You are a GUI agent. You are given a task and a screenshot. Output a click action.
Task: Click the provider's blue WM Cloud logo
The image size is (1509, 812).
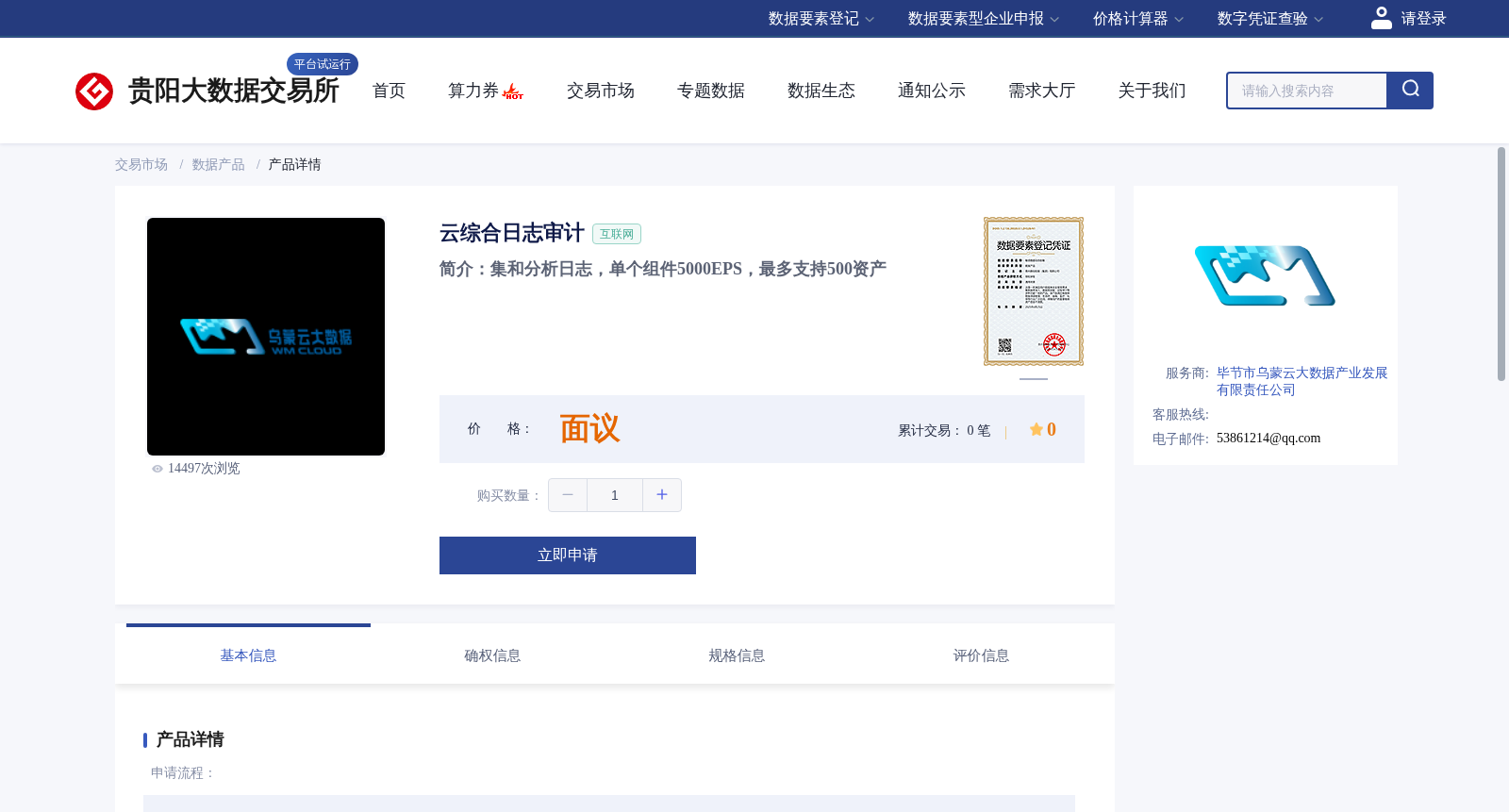tap(1265, 275)
